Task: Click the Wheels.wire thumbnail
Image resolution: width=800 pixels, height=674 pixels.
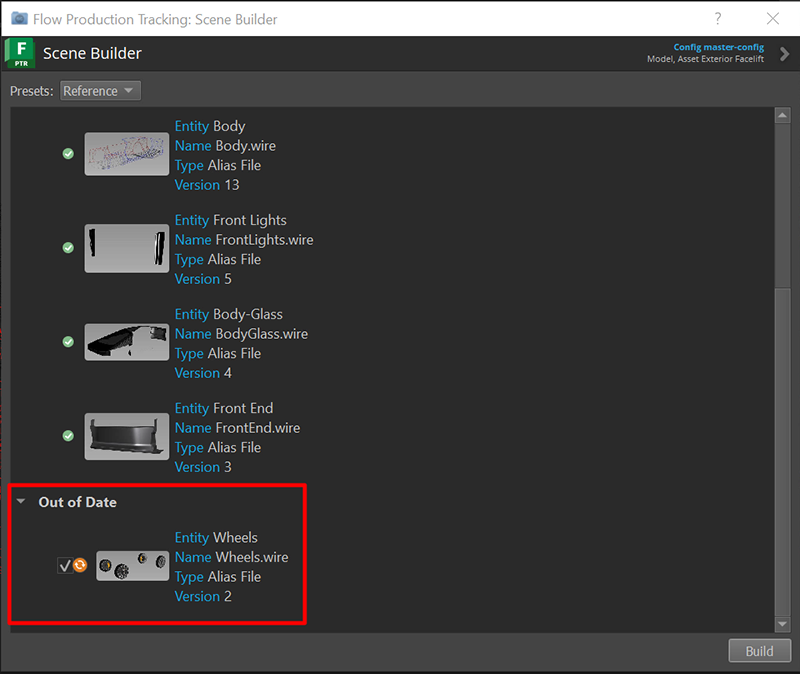Action: pyautogui.click(x=133, y=565)
